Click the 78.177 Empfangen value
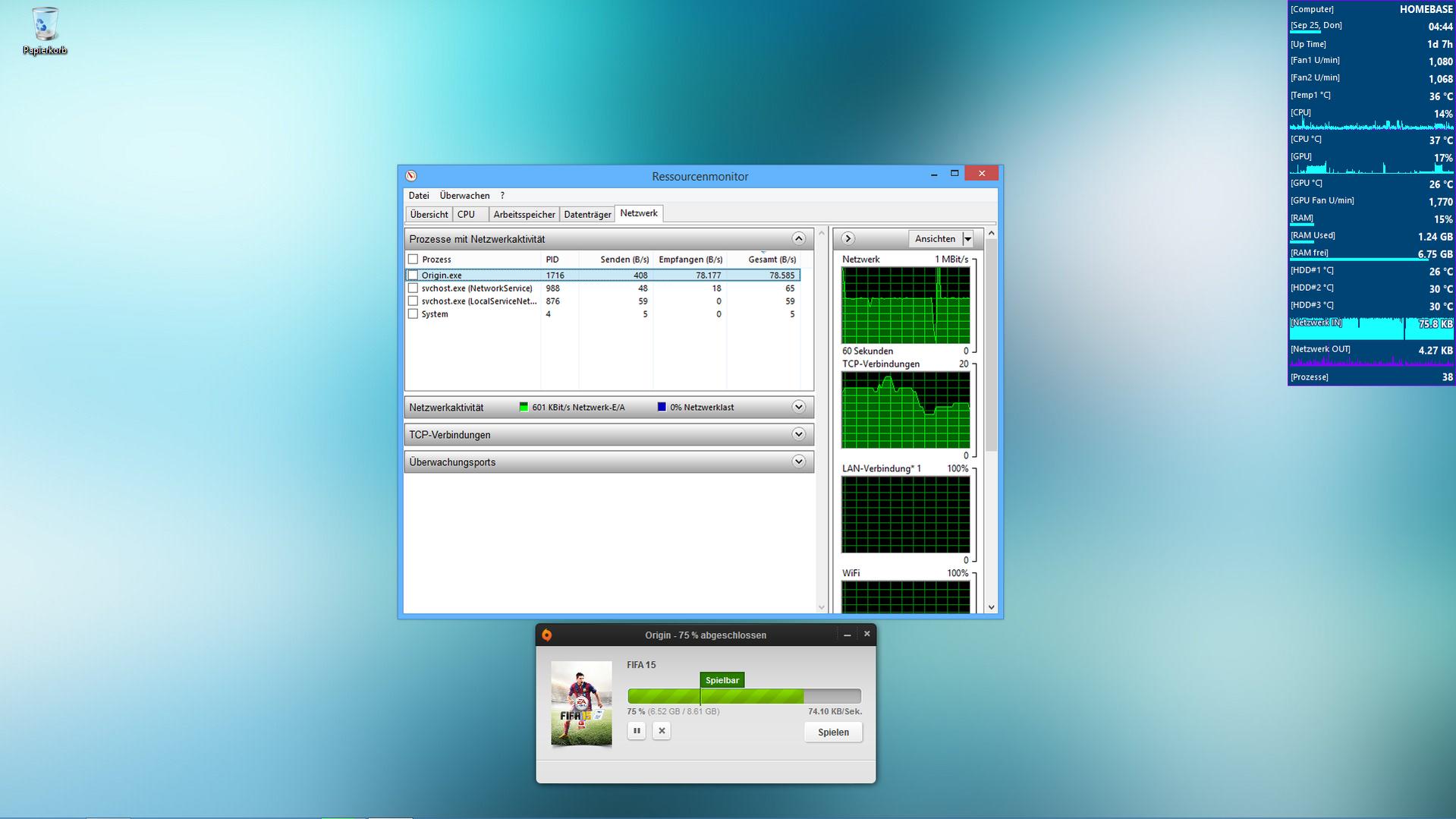Image resolution: width=1456 pixels, height=819 pixels. 709,276
